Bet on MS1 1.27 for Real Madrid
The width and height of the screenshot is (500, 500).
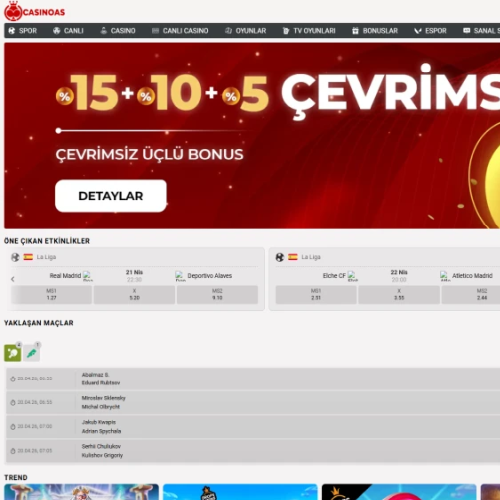click(51, 294)
